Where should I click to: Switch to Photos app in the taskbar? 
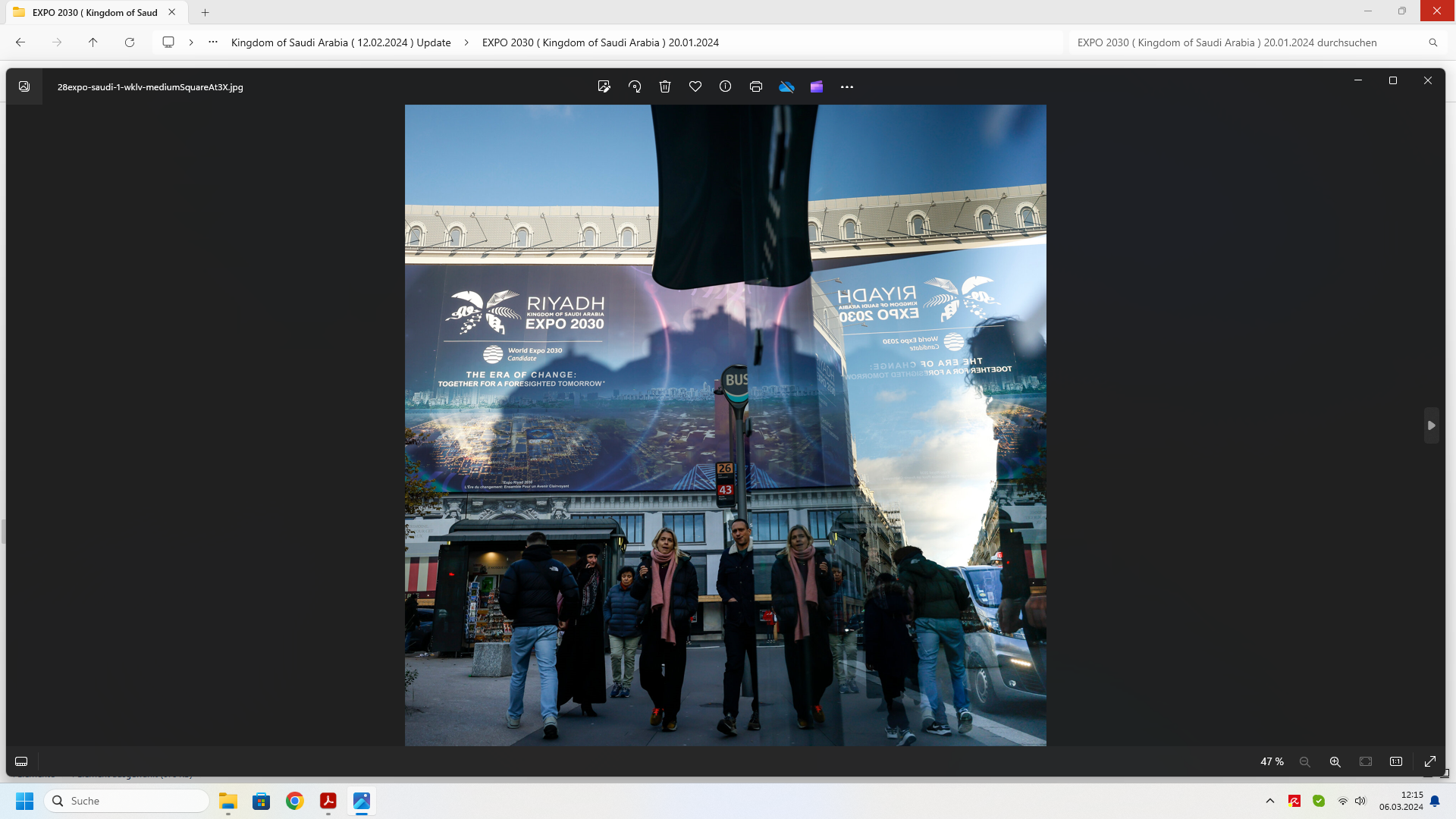(x=362, y=801)
